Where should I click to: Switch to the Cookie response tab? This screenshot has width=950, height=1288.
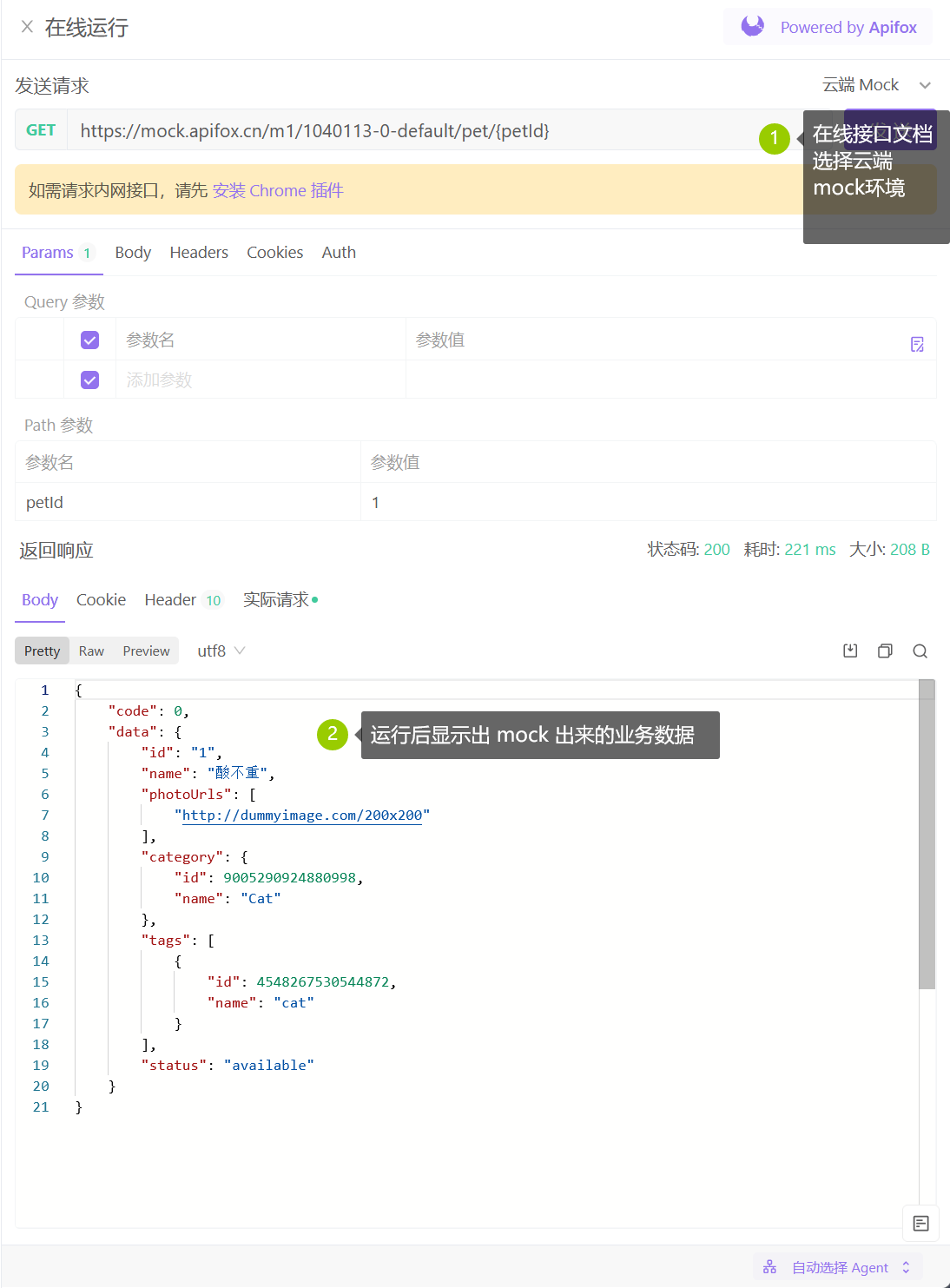tap(101, 600)
